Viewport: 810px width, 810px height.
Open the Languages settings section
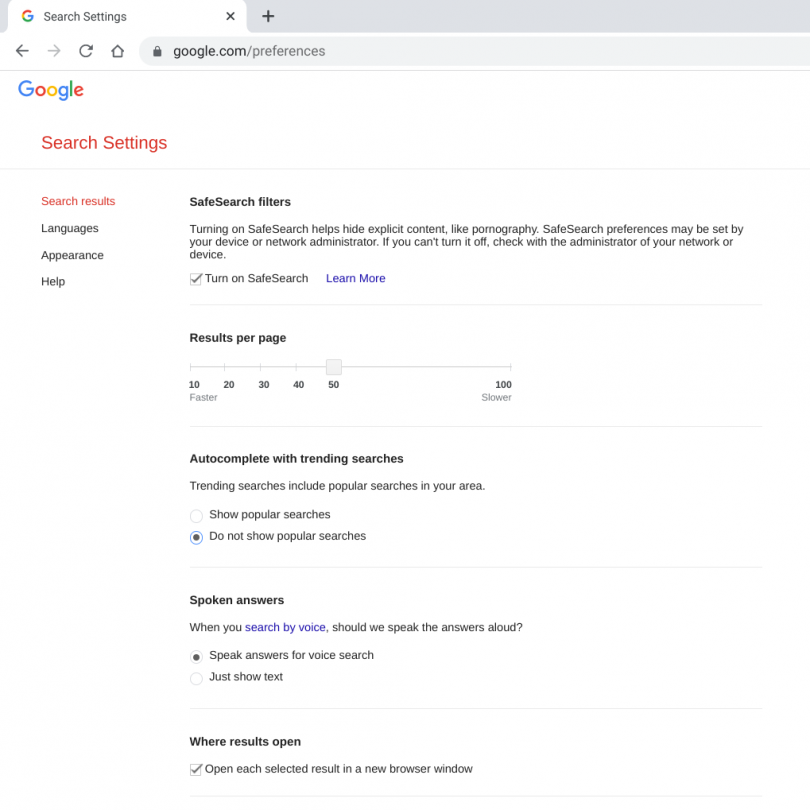click(69, 228)
